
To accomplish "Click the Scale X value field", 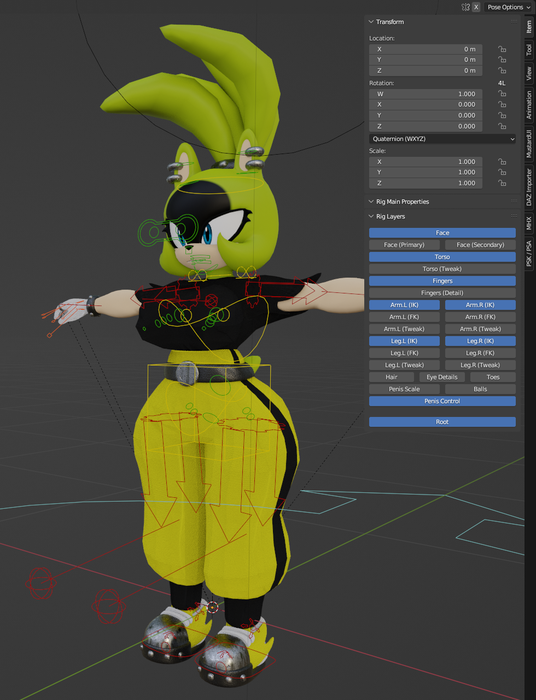I will click(425, 162).
